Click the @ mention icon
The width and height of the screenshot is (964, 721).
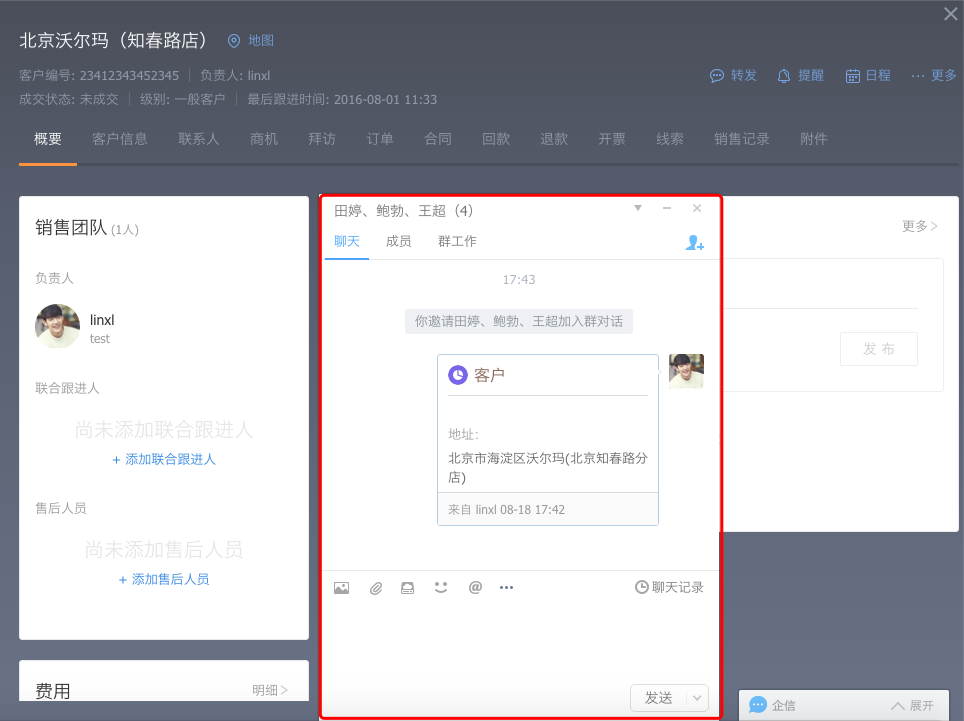[475, 587]
